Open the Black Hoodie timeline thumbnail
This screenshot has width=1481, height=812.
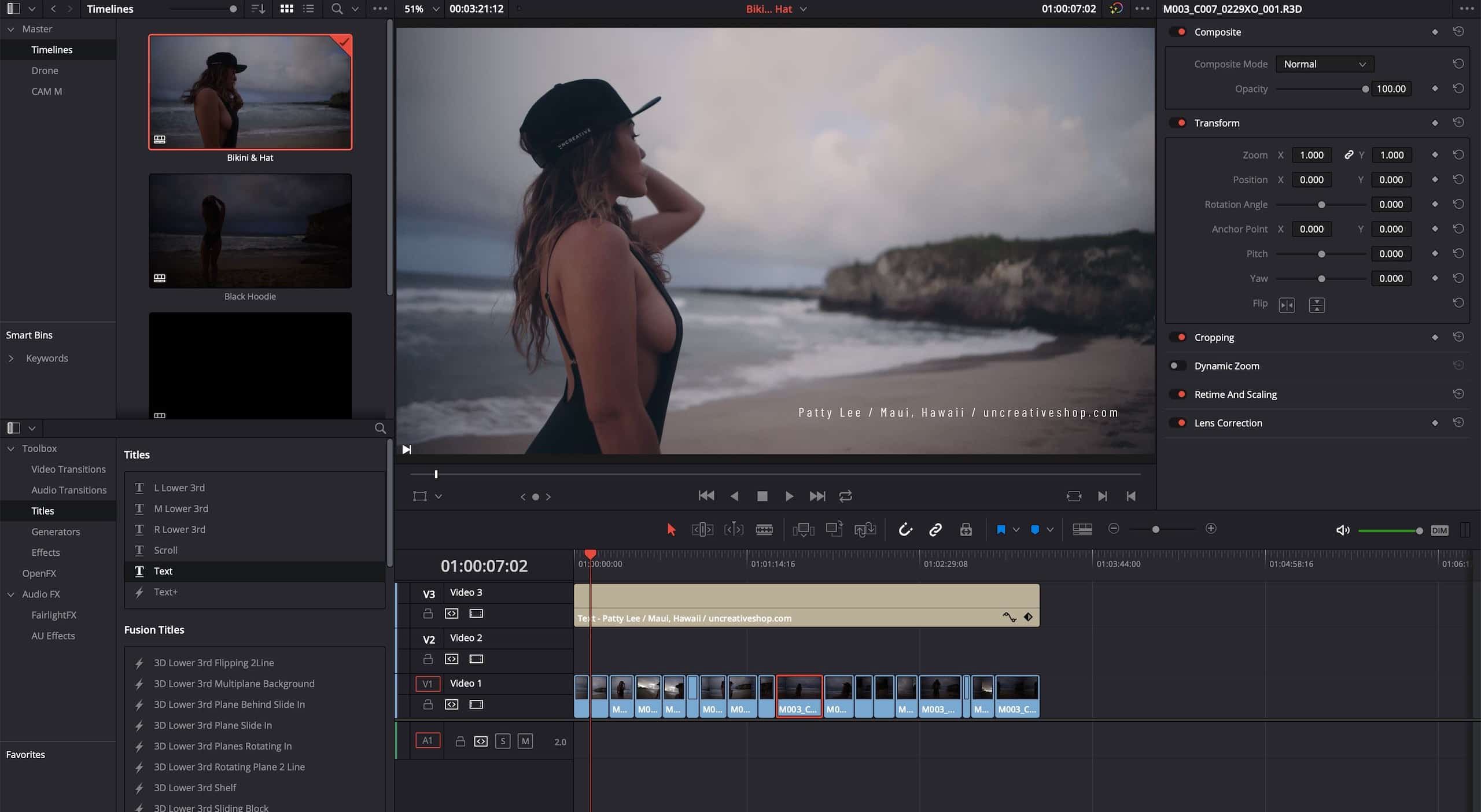(250, 231)
